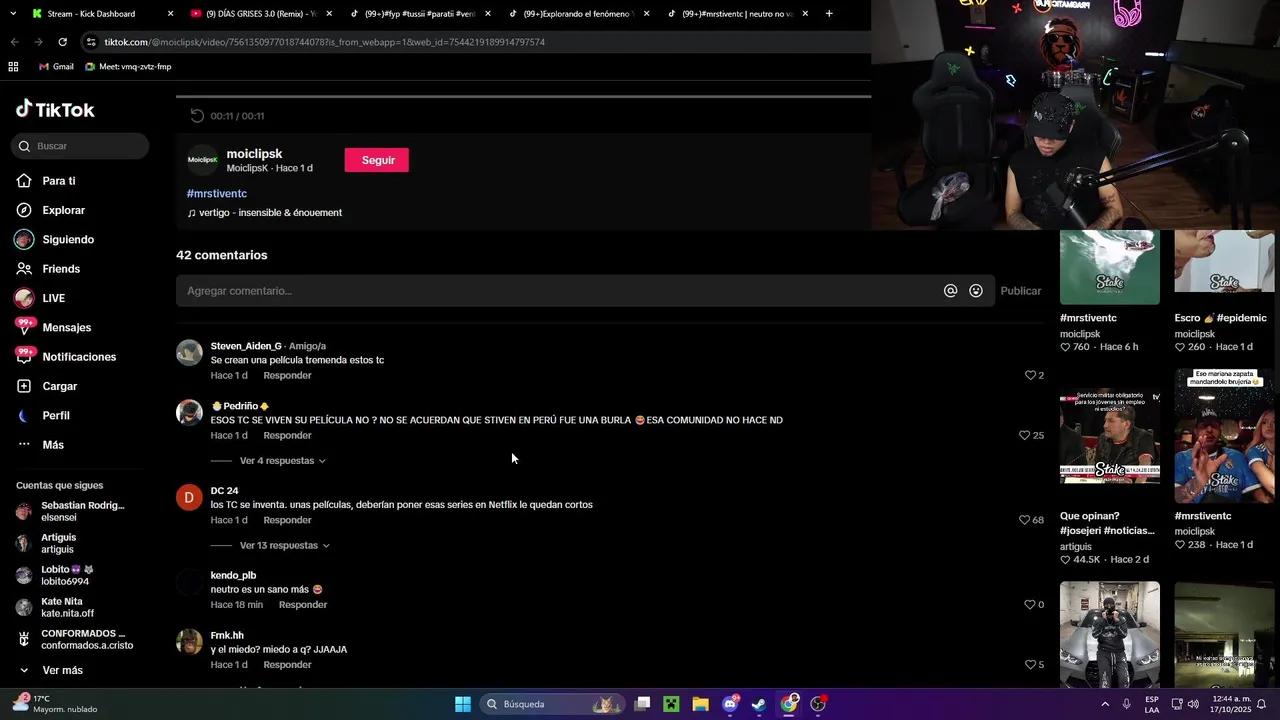
Task: Click the mention @ icon in comment box
Action: pyautogui.click(x=950, y=291)
